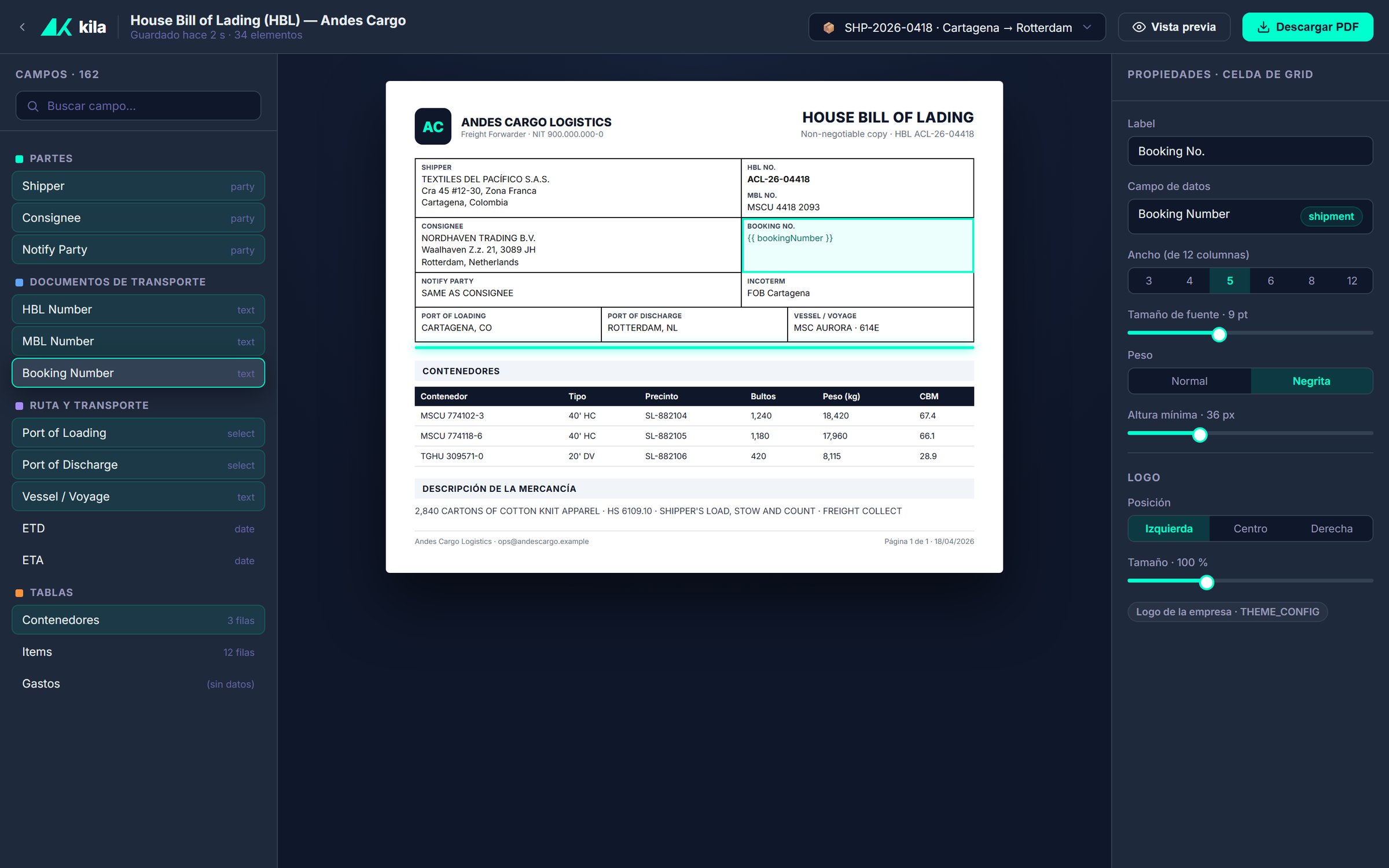Viewport: 1389px width, 868px height.
Task: Set column width to 4
Action: (x=1189, y=281)
